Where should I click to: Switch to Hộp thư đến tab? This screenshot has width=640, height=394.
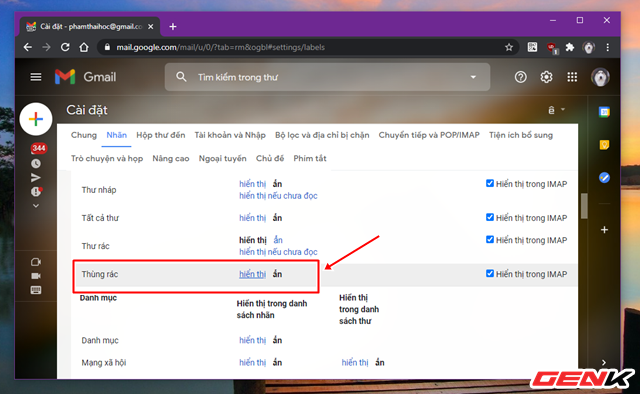160,135
